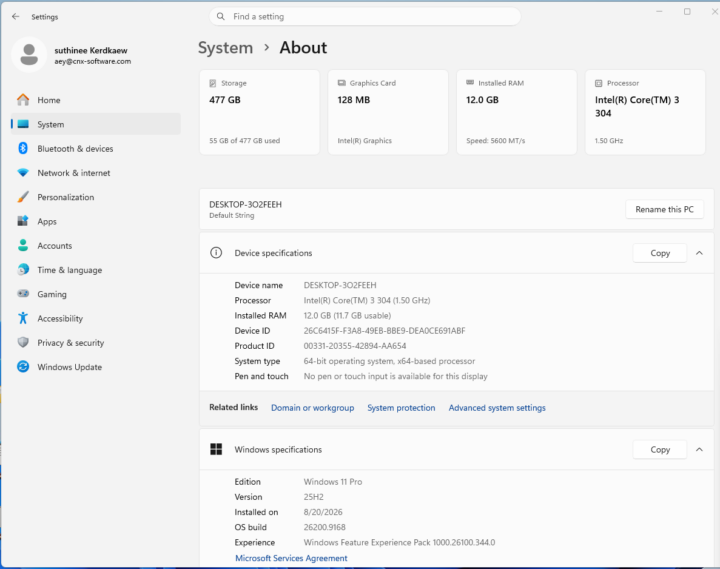Click the System monitor icon

click(x=23, y=124)
